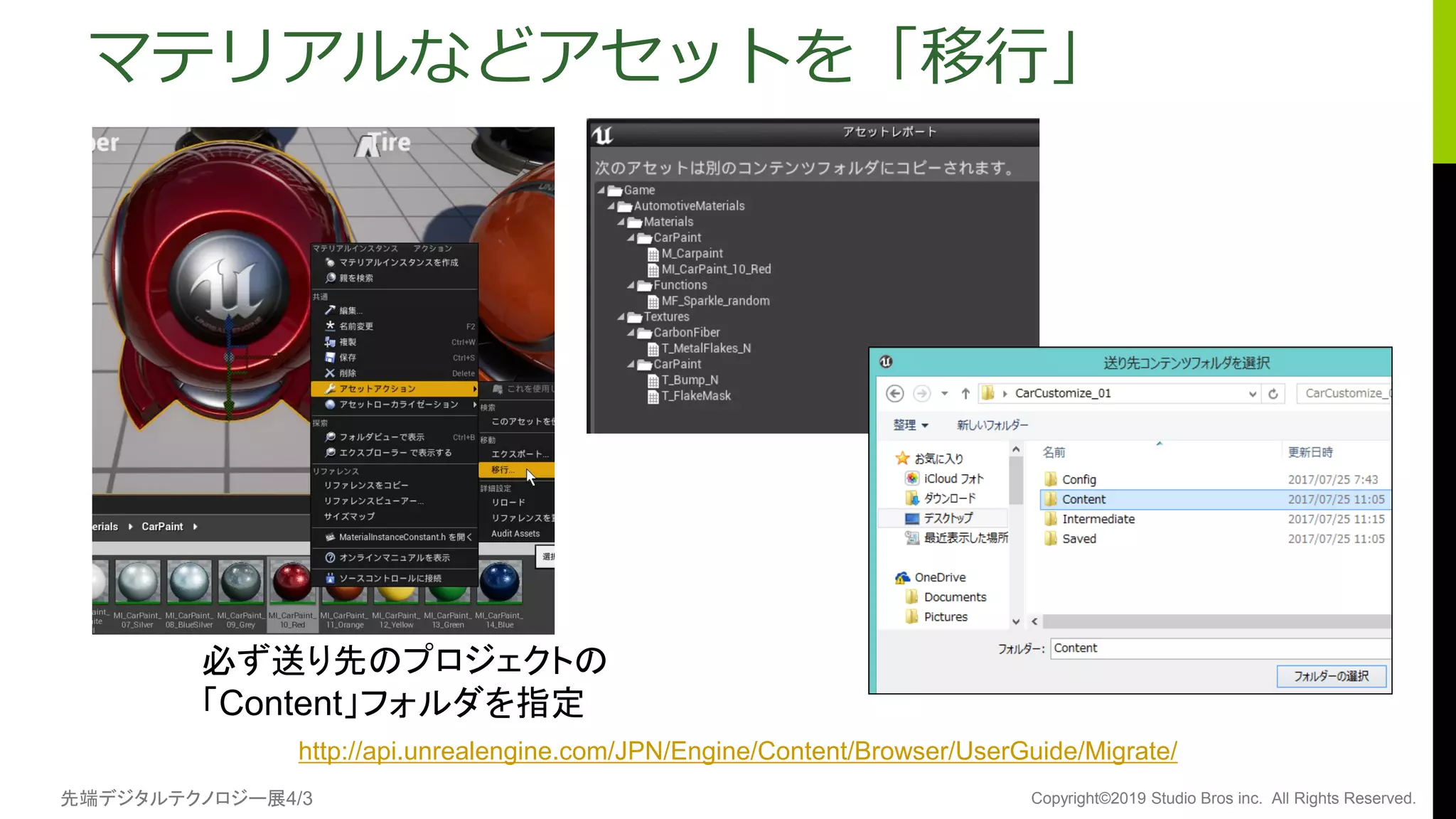
Task: Click the iCloud フォト icon
Action: point(912,478)
